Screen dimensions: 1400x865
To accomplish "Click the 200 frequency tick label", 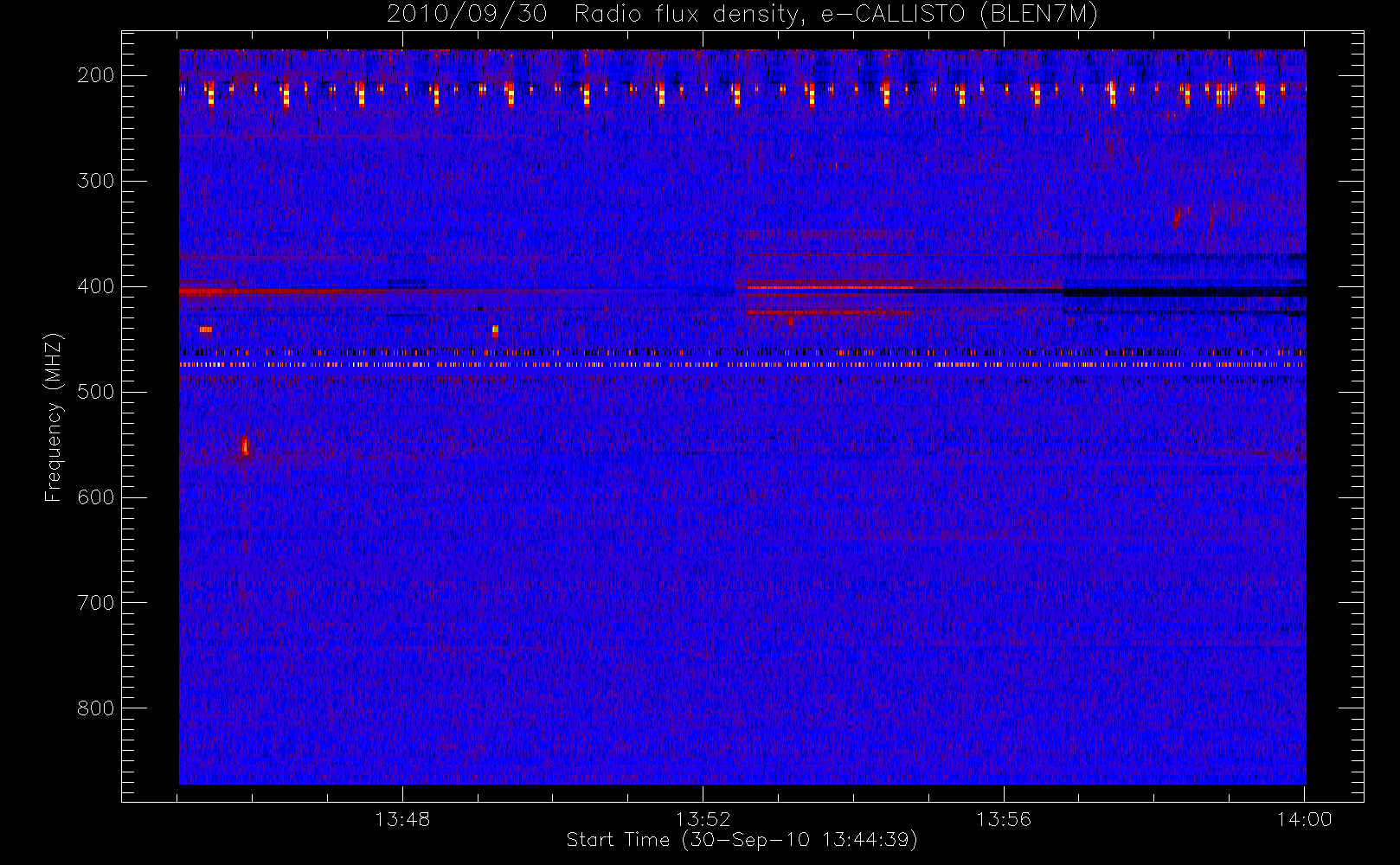I will click(x=95, y=75).
